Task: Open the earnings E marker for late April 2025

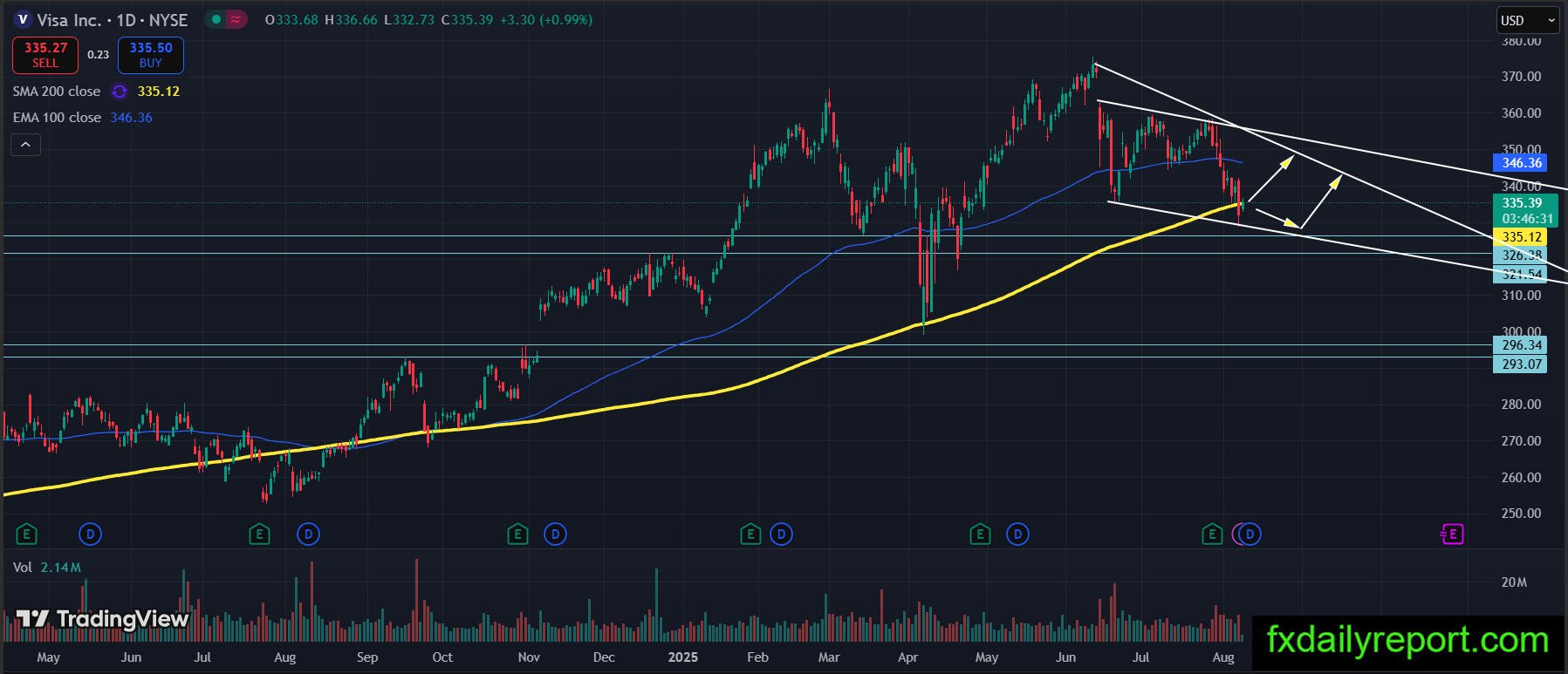Action: click(980, 534)
